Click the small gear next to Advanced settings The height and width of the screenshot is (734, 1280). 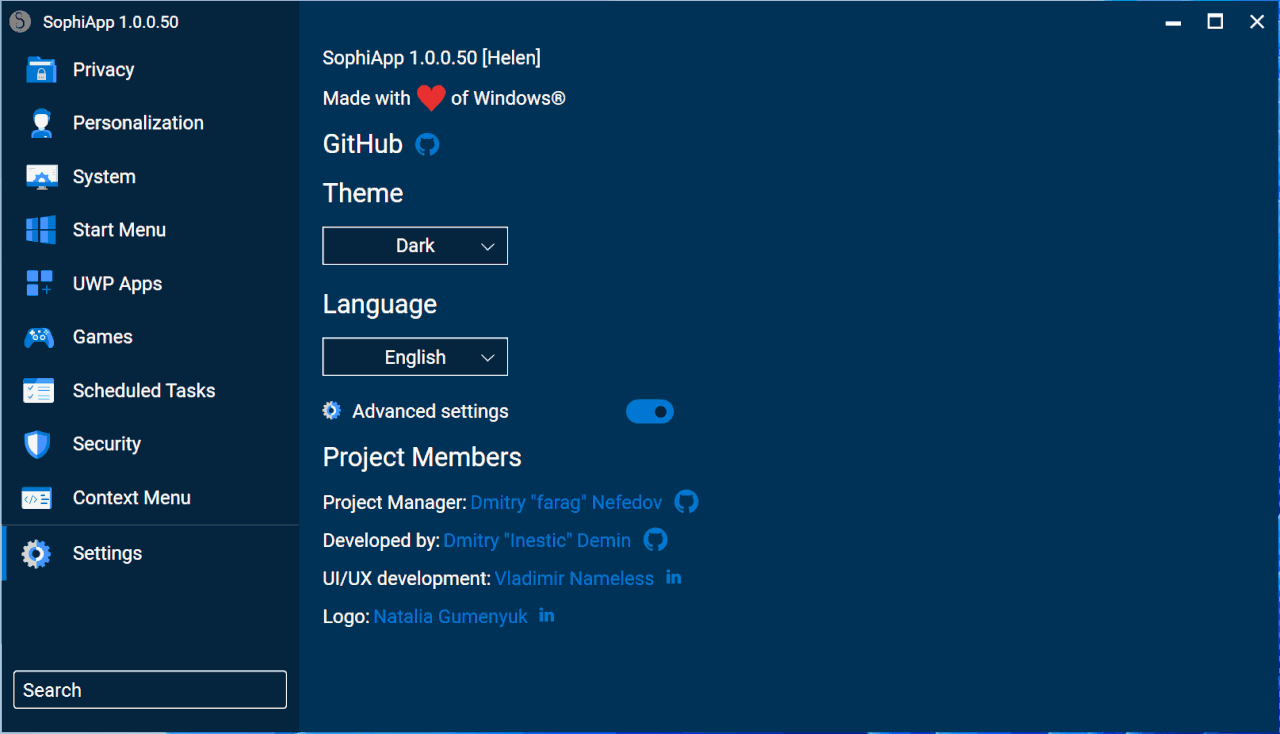click(332, 411)
